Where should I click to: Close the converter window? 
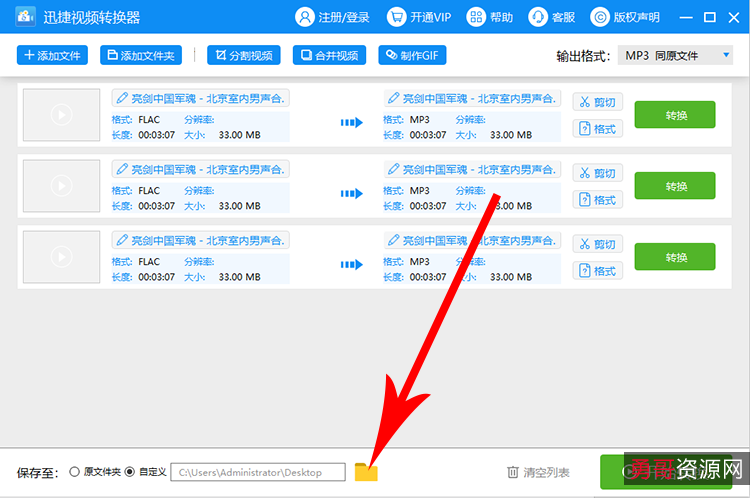[x=734, y=18]
